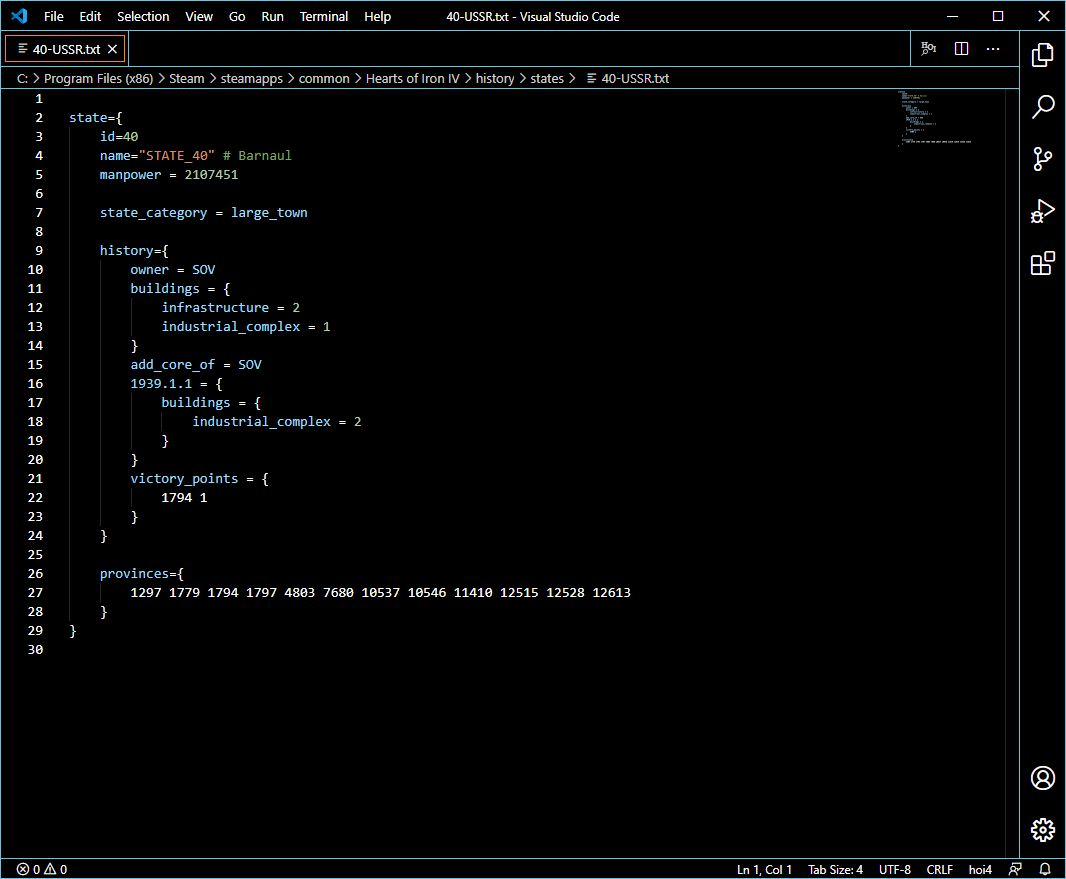
Task: Click industrial_complex = 2 on line 18
Action: pos(277,422)
